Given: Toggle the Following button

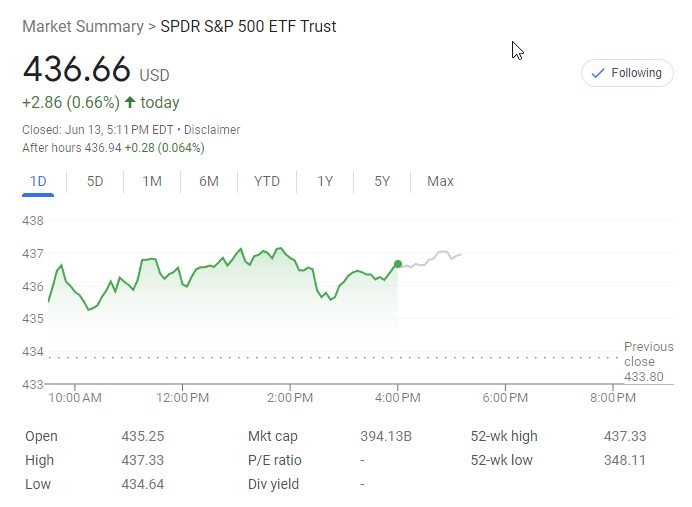Looking at the screenshot, I should tap(627, 73).
